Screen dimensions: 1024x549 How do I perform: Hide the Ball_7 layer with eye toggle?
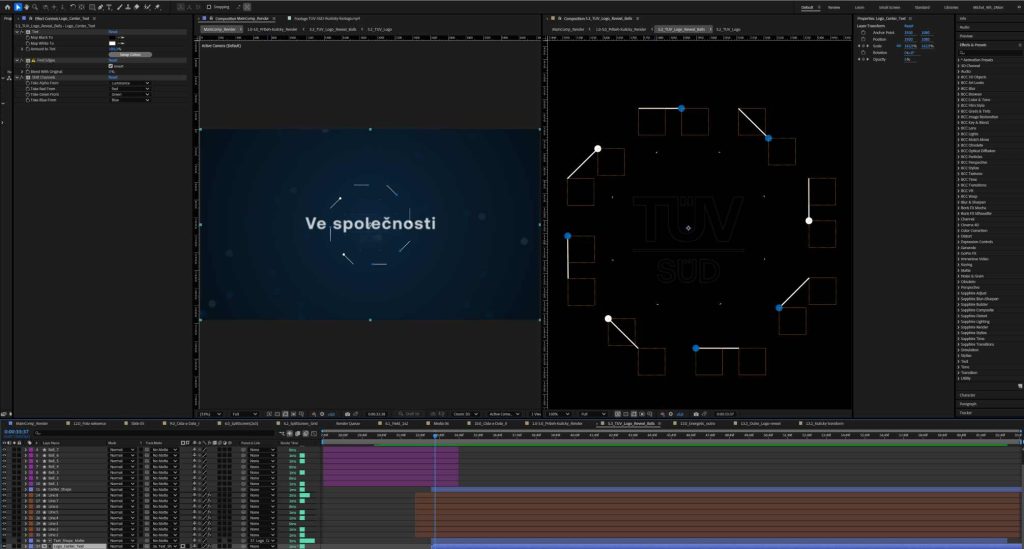5,450
